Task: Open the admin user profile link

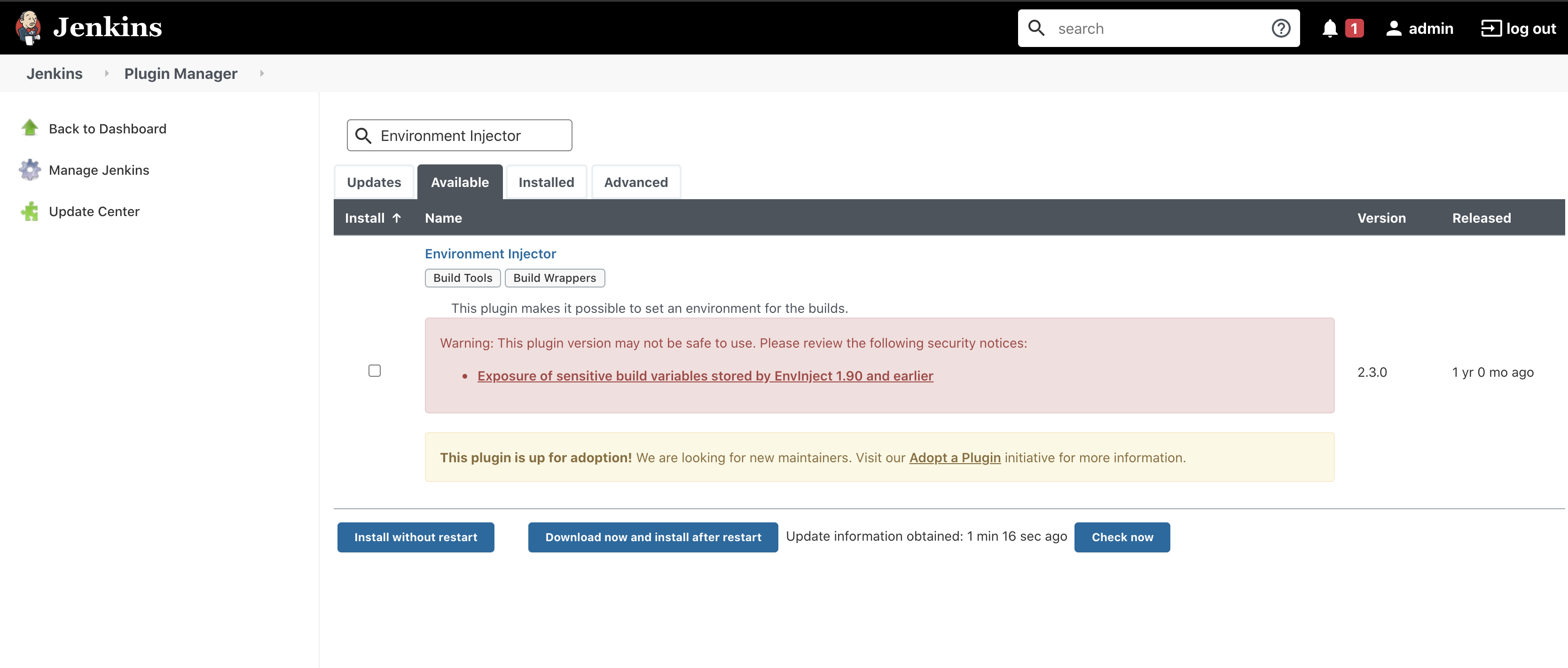Action: [1430, 29]
